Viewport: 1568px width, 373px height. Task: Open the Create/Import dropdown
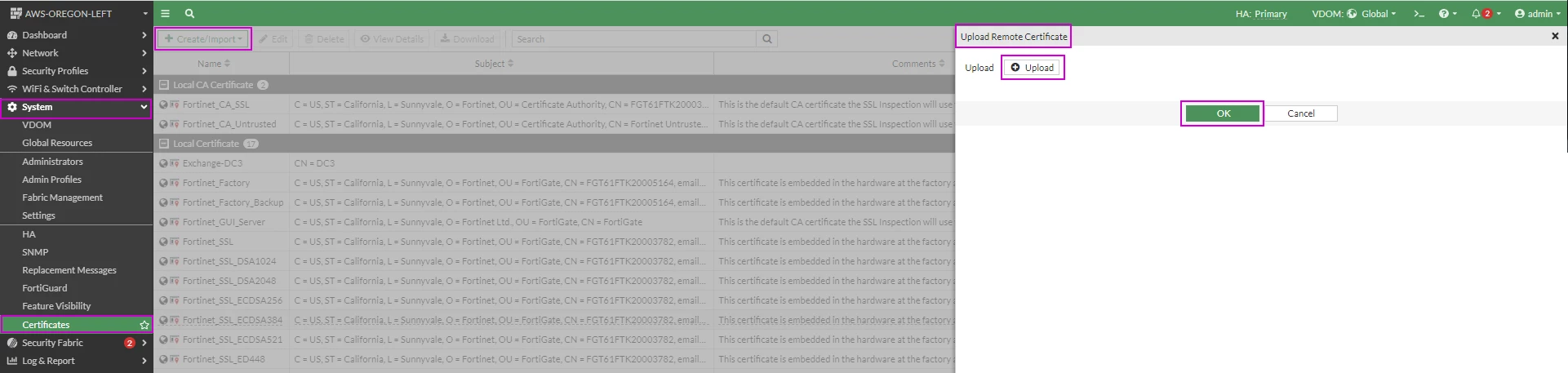point(203,38)
